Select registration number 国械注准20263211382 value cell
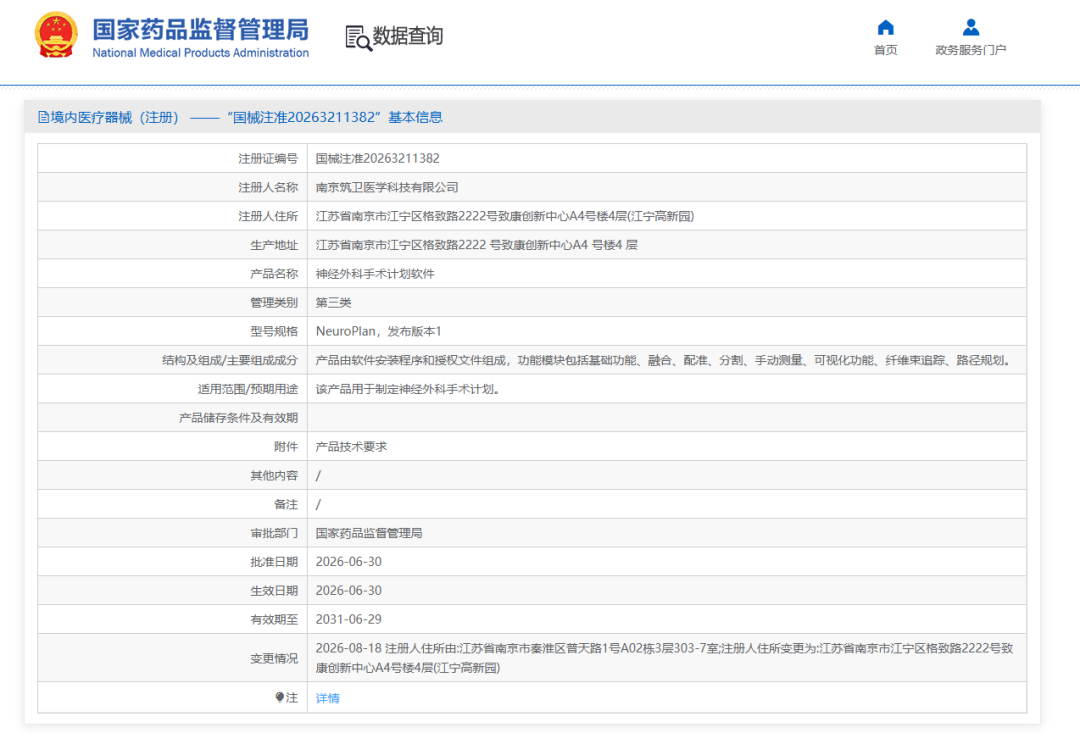Image resolution: width=1080 pixels, height=744 pixels. (377, 158)
